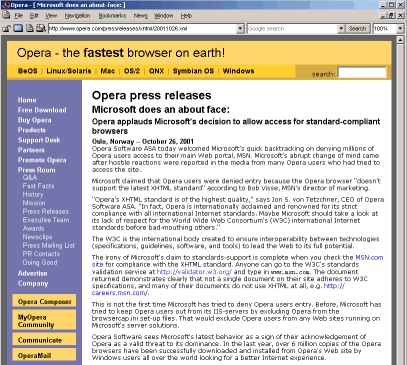Open Press Mailing List sidebar link

tap(49, 245)
